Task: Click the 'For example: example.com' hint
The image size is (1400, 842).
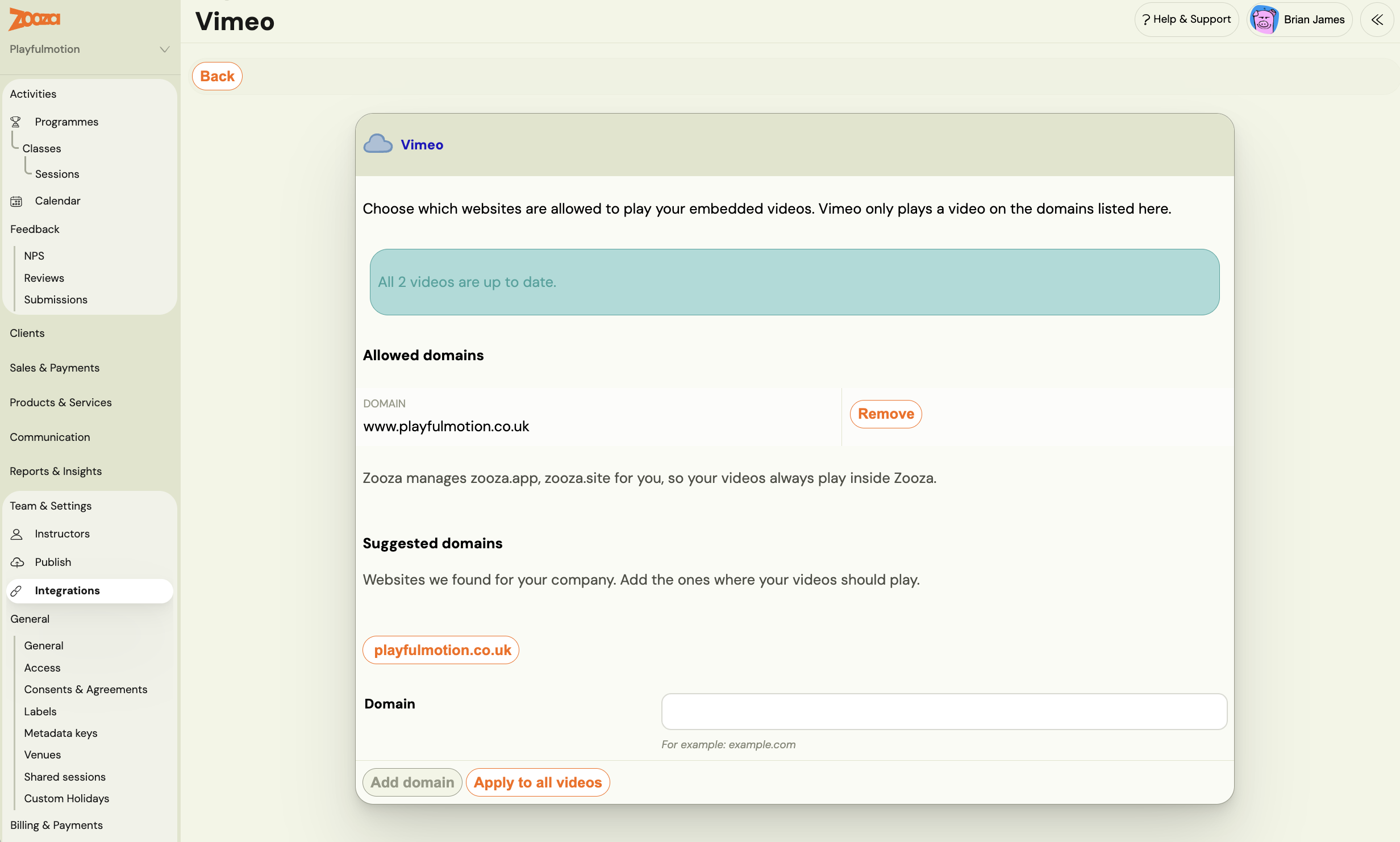Action: click(728, 744)
